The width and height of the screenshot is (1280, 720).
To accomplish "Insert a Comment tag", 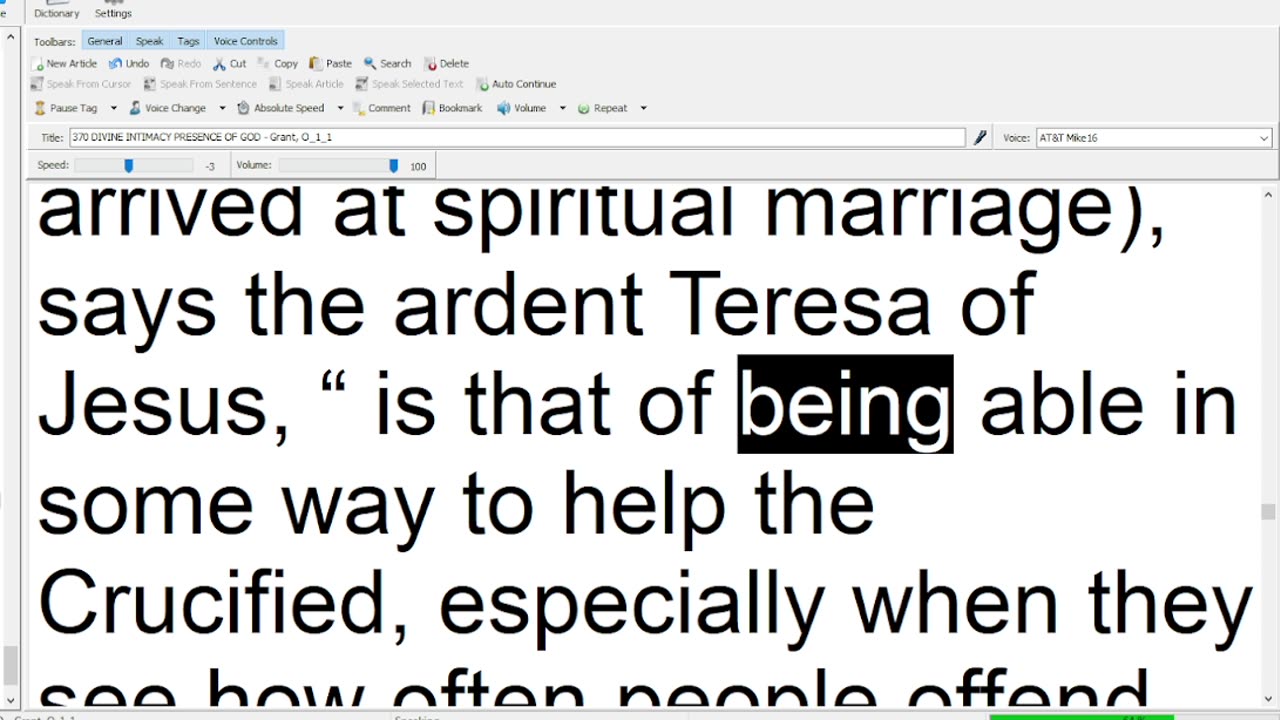I will [x=381, y=108].
